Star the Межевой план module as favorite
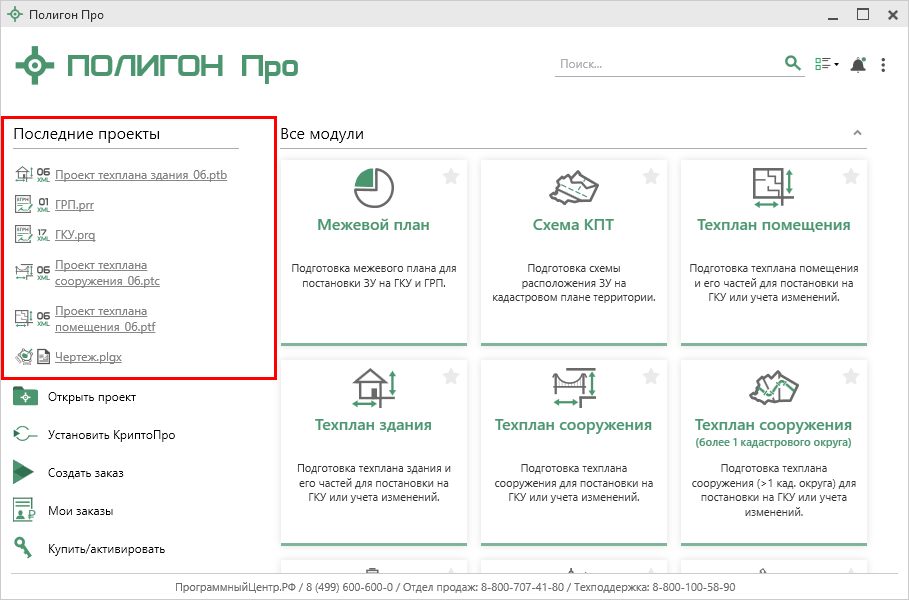The image size is (909, 600). coord(451,177)
